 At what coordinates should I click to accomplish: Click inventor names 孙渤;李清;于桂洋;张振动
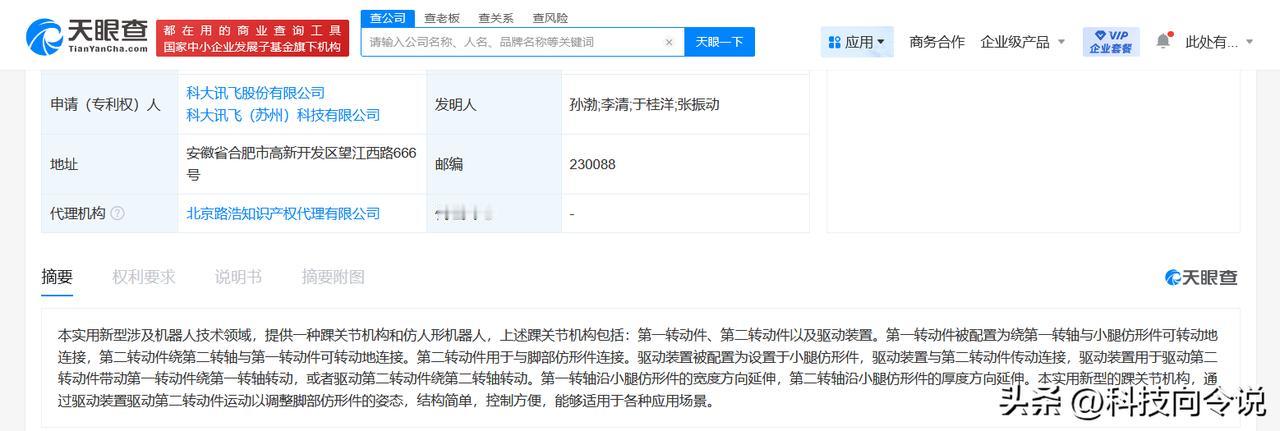pos(644,104)
